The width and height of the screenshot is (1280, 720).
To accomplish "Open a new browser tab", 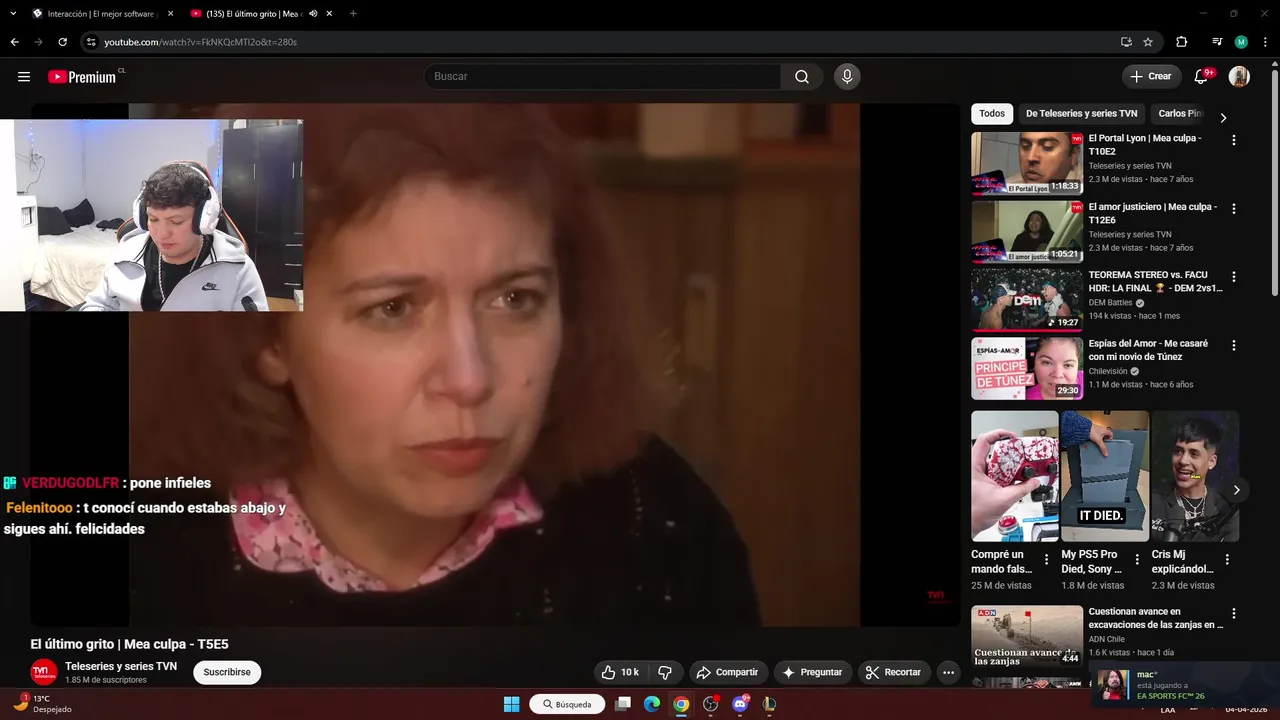I will coord(353,14).
